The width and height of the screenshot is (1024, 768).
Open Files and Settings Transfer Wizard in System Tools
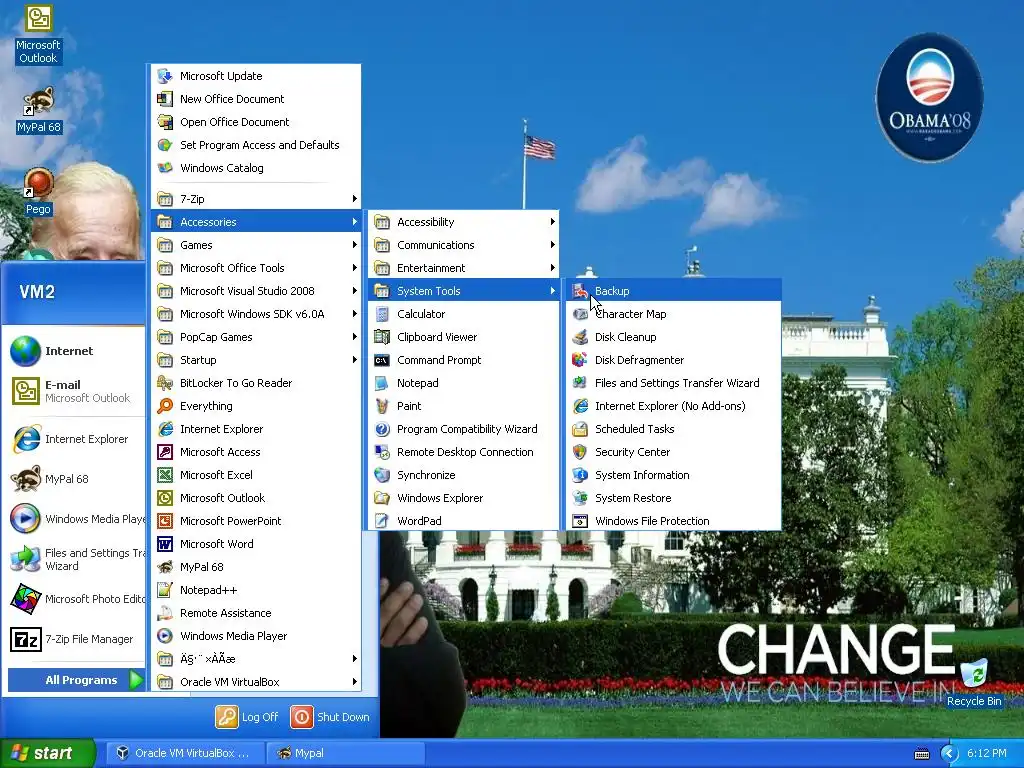(x=673, y=383)
